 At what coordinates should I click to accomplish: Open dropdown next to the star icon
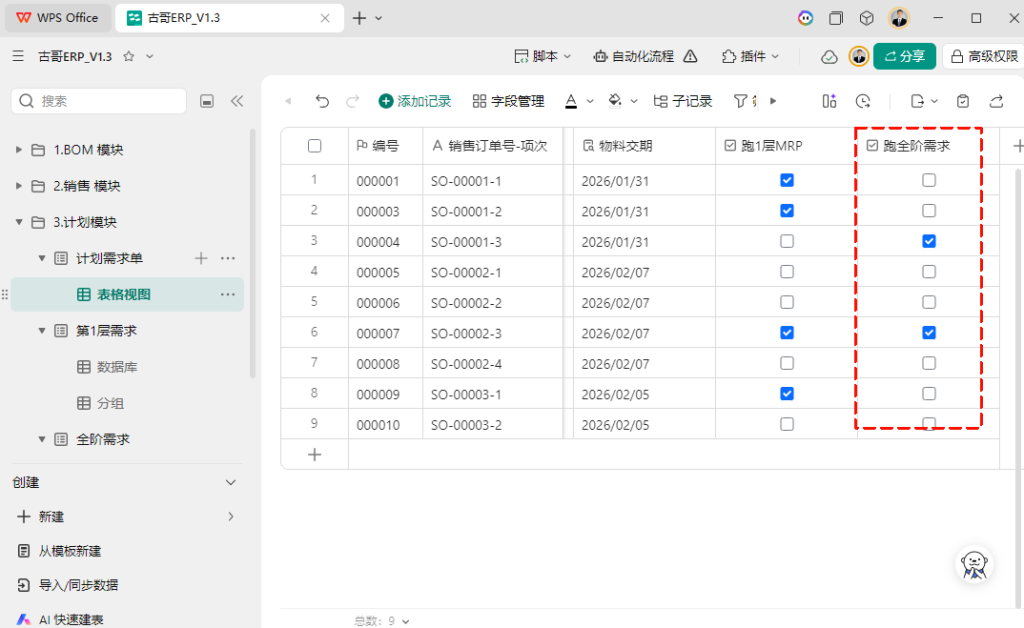[150, 56]
